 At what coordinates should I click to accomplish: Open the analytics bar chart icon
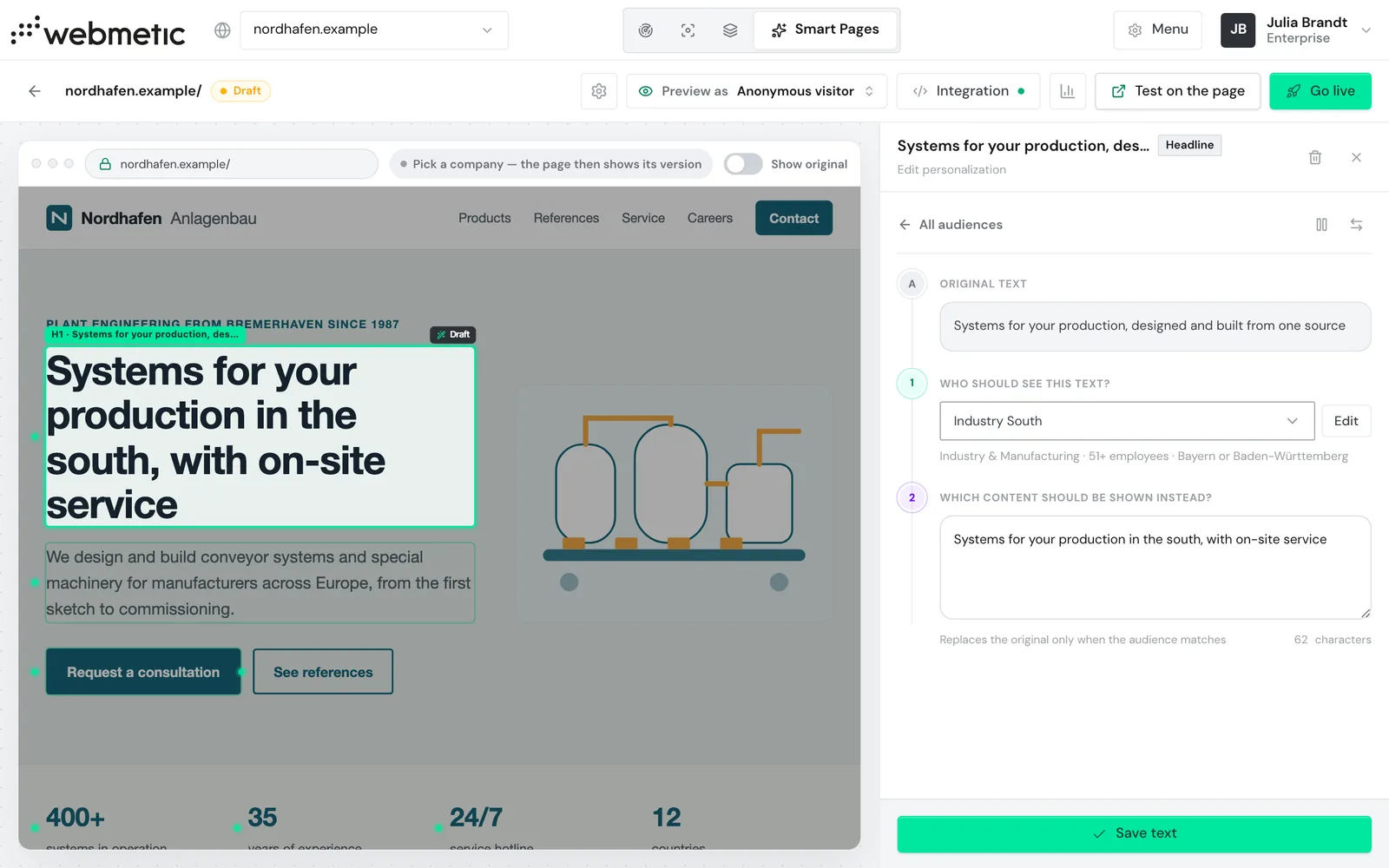[1068, 91]
